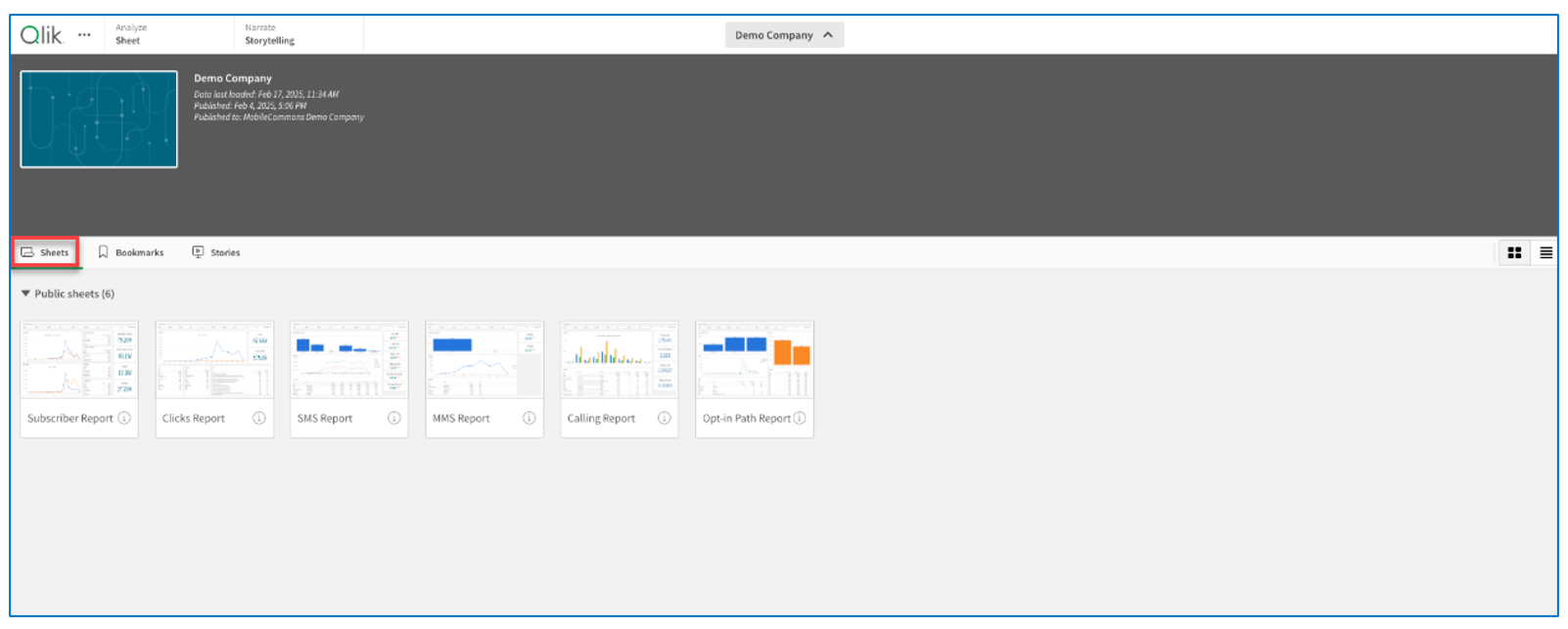Switch to list view
Screen dimensions: 1568x629
1545,252
